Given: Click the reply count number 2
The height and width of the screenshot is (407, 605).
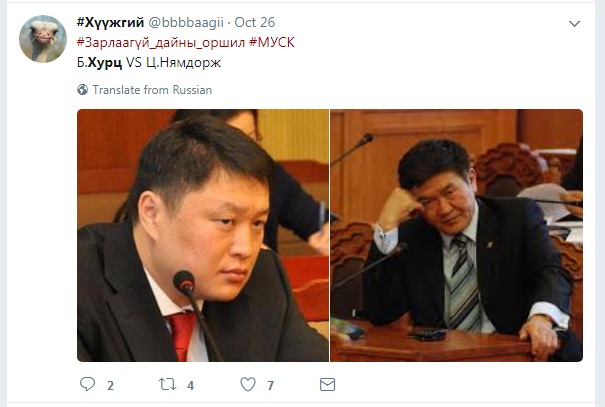Looking at the screenshot, I should pyautogui.click(x=110, y=385).
